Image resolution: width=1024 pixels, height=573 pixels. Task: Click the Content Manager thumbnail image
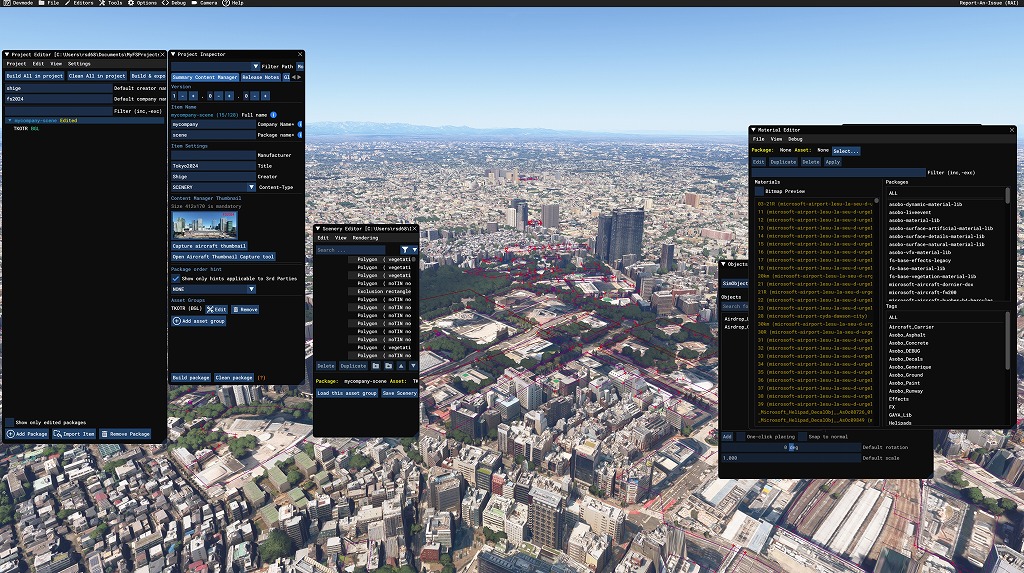(x=204, y=225)
